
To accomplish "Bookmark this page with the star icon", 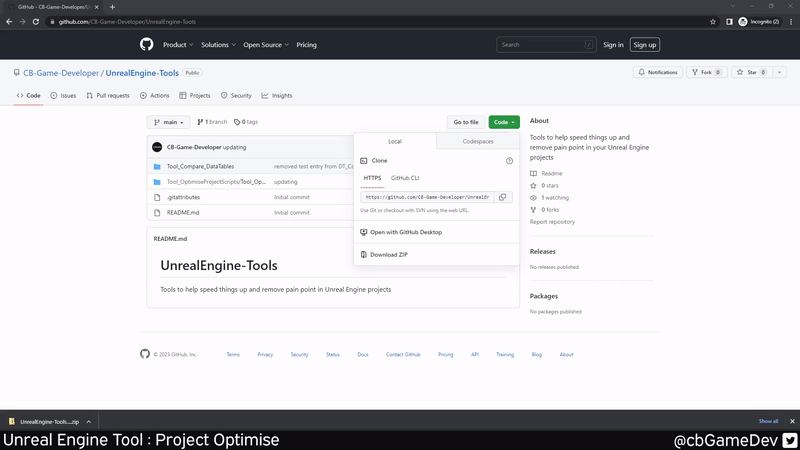I will click(x=713, y=21).
